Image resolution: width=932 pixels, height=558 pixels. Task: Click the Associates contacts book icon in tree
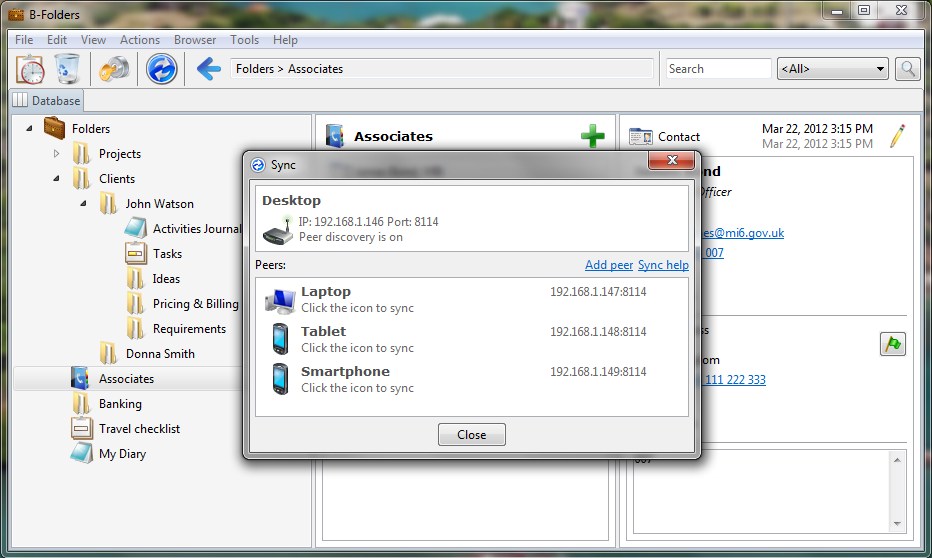[x=80, y=379]
